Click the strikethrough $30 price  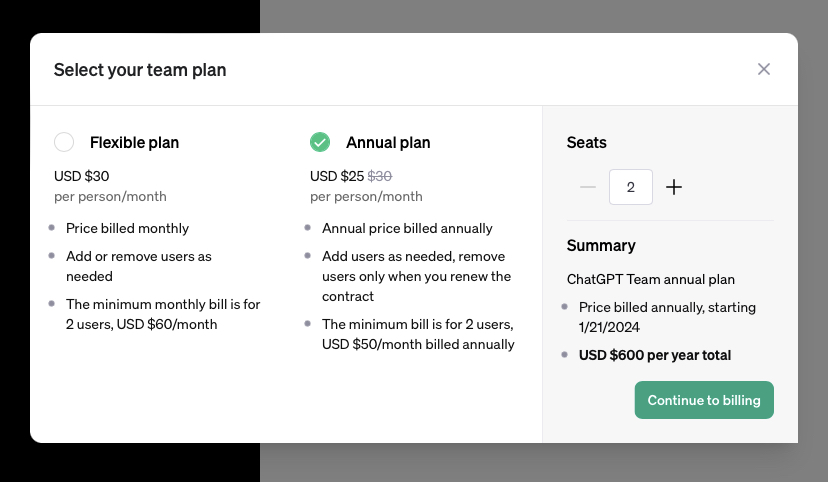pos(380,176)
